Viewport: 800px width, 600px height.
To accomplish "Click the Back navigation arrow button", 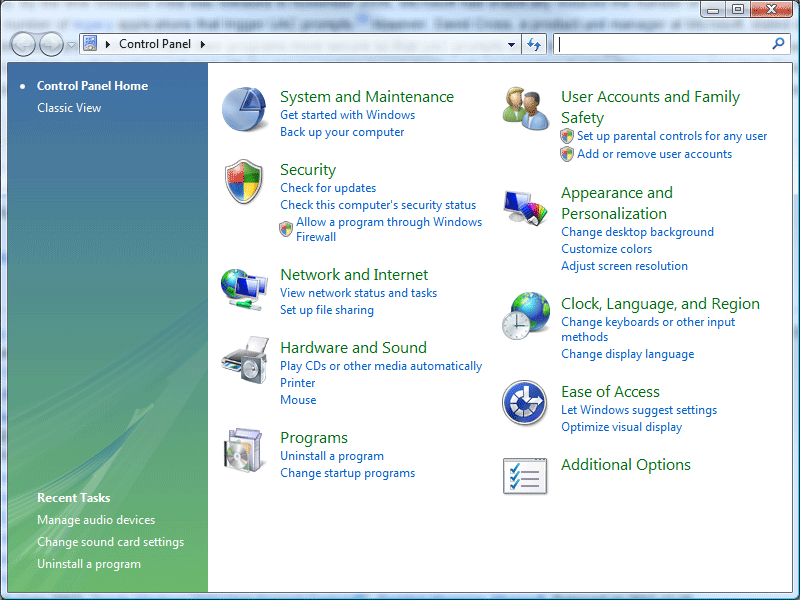I will coord(23,45).
